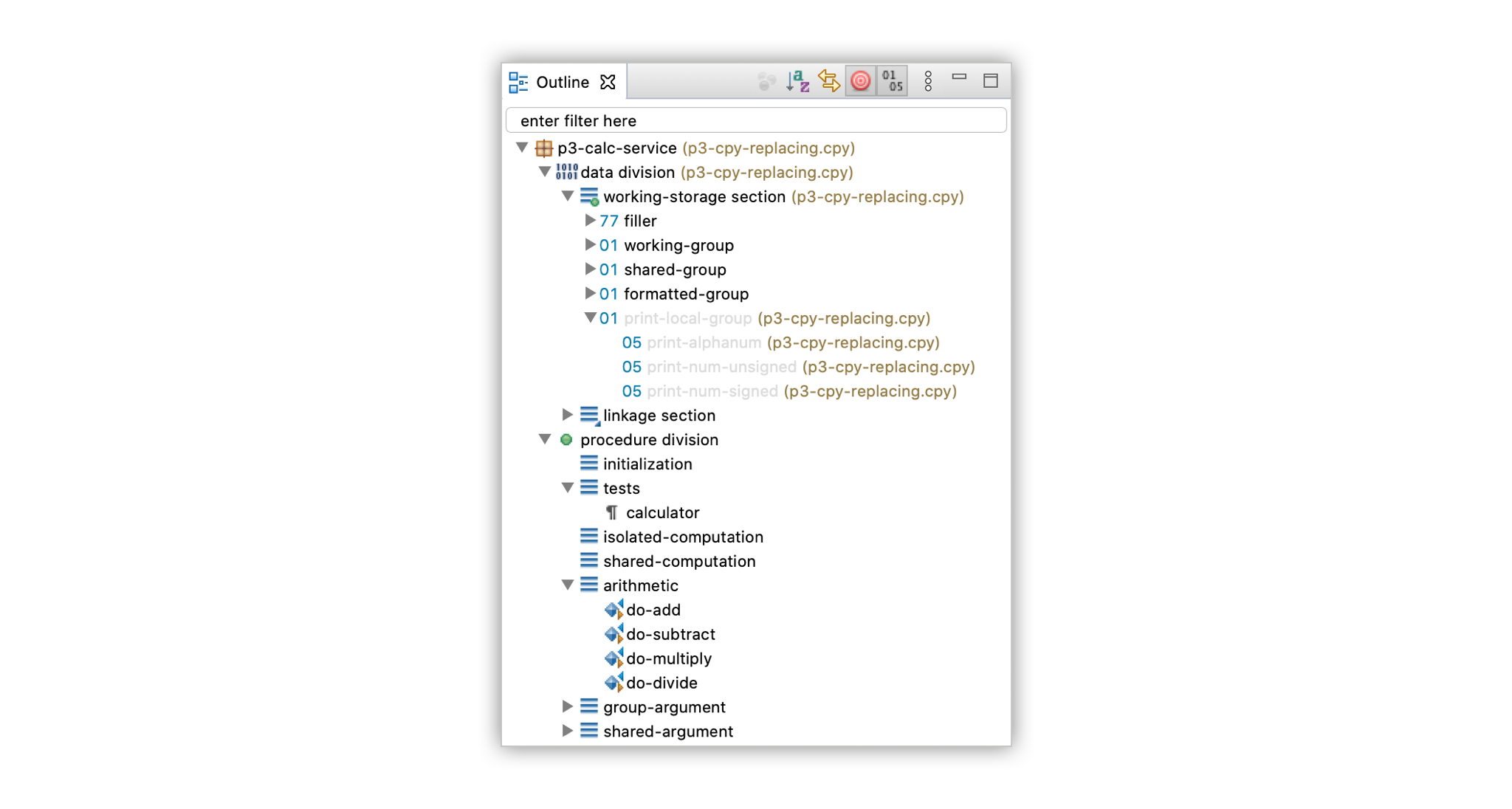
Task: Click the do-multiply entry icon
Action: point(614,658)
